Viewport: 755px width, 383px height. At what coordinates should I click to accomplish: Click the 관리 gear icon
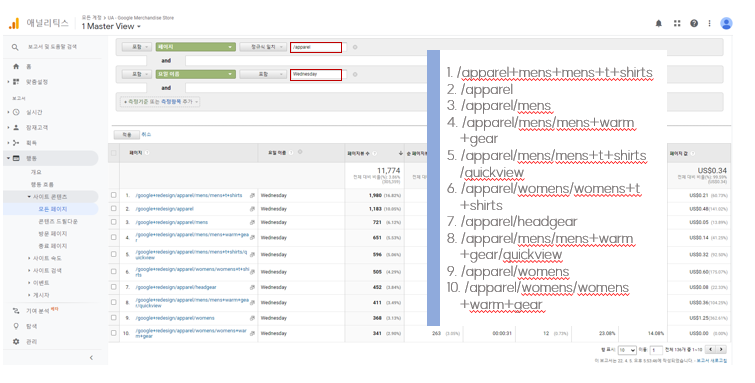pos(16,342)
